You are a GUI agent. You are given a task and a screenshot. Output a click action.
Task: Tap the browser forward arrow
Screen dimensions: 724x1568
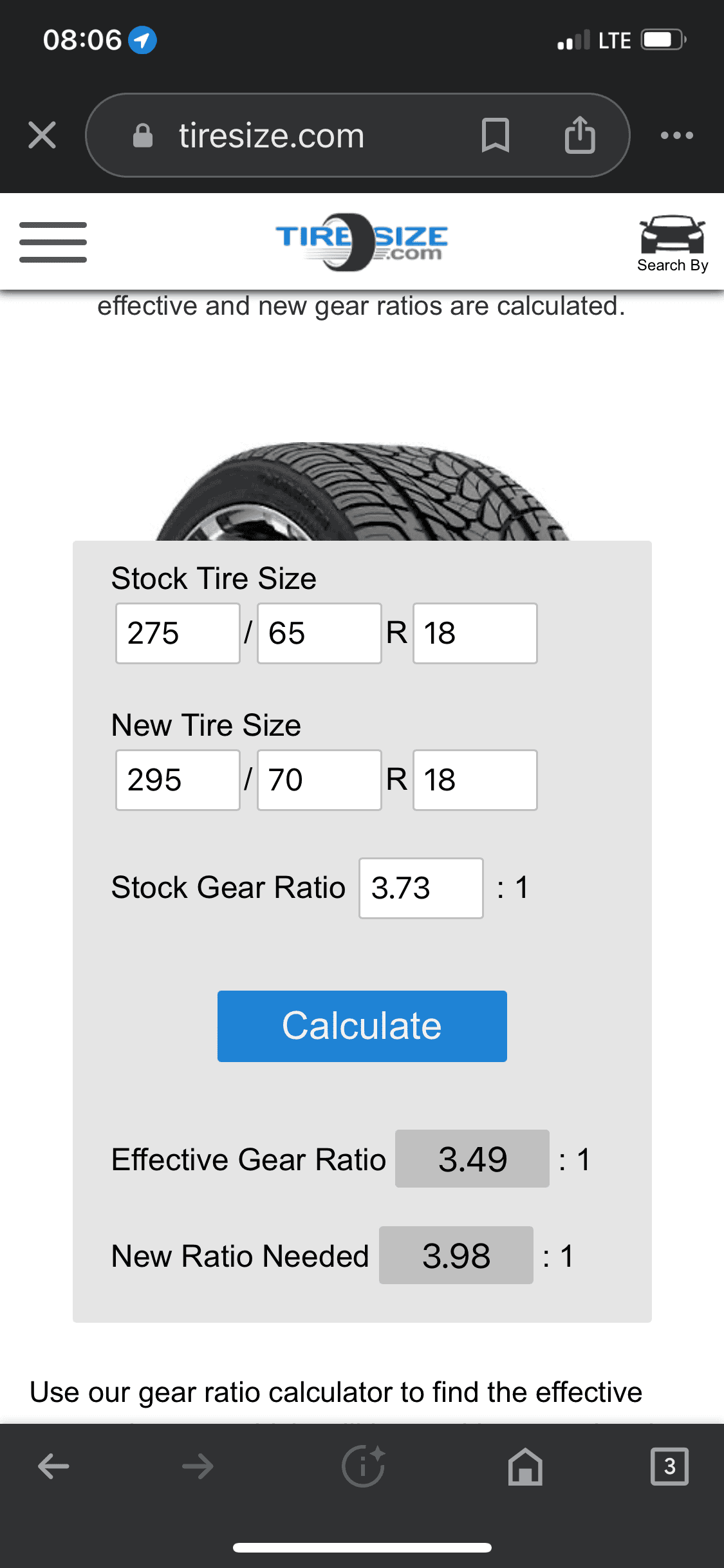tap(197, 1466)
